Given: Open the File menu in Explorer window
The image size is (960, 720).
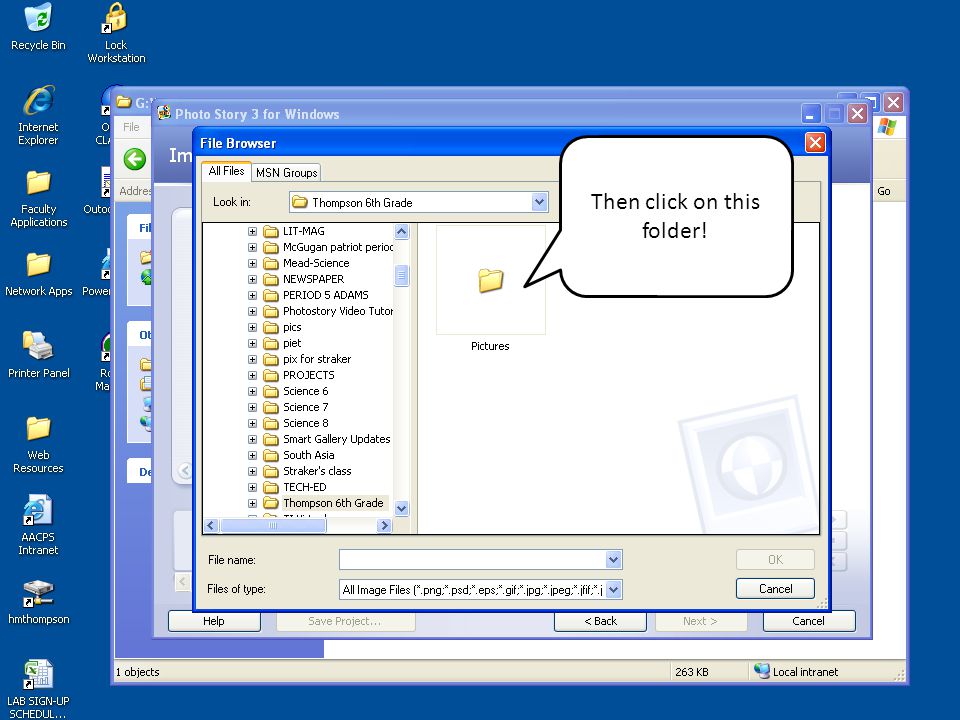Looking at the screenshot, I should click(x=131, y=127).
